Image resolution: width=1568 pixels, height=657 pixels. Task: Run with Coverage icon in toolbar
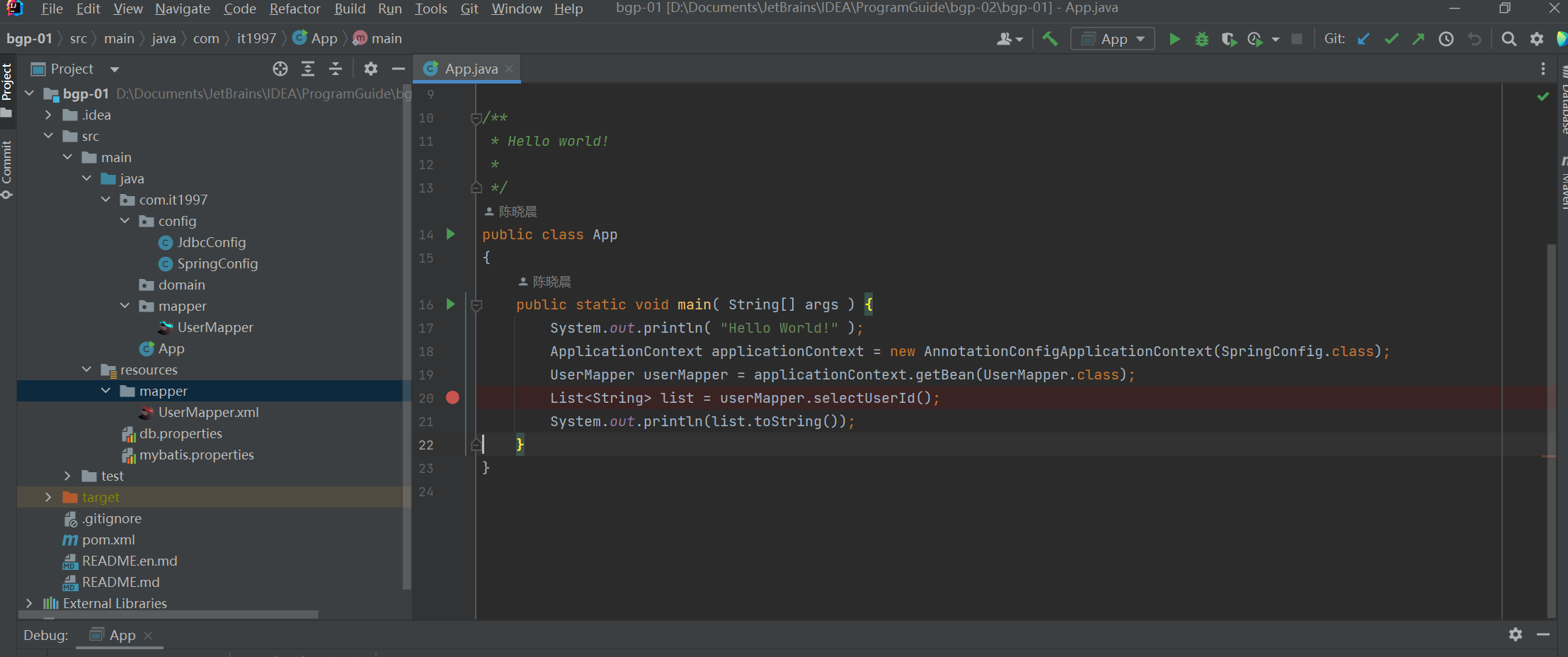tap(1229, 39)
